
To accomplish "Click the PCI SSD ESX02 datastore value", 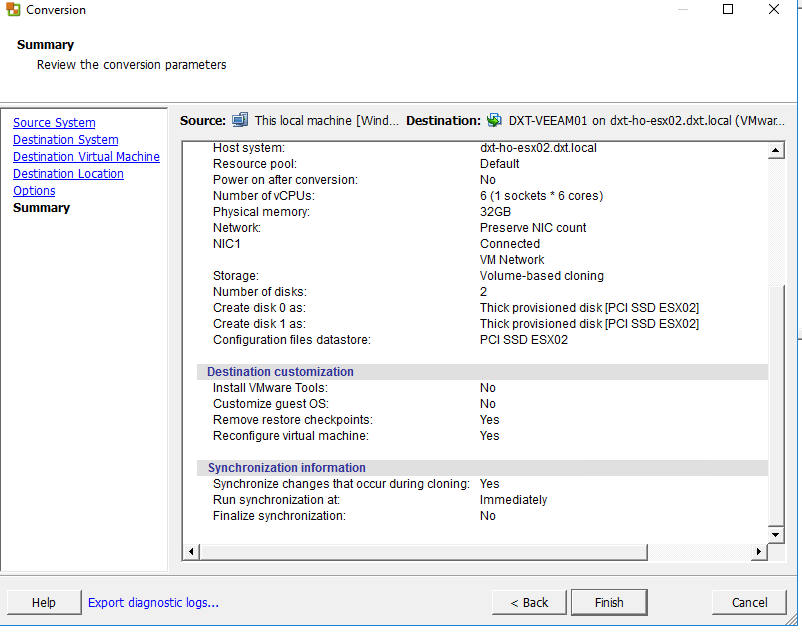I will (524, 340).
